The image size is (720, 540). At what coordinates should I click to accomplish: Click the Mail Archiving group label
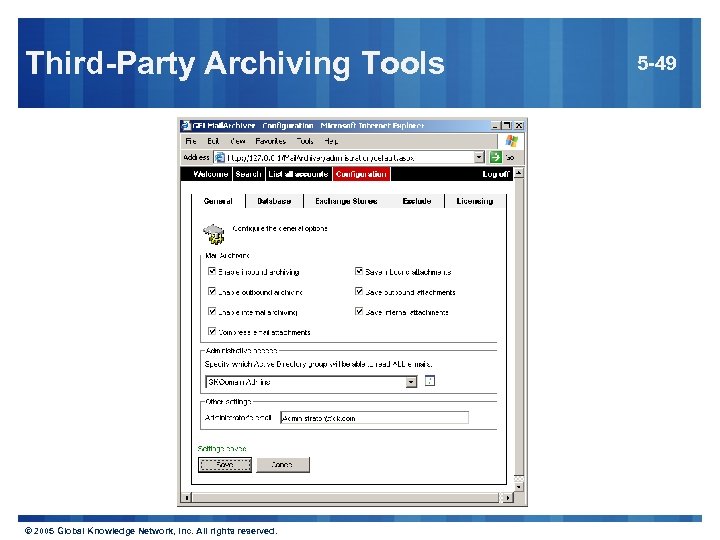[227, 255]
